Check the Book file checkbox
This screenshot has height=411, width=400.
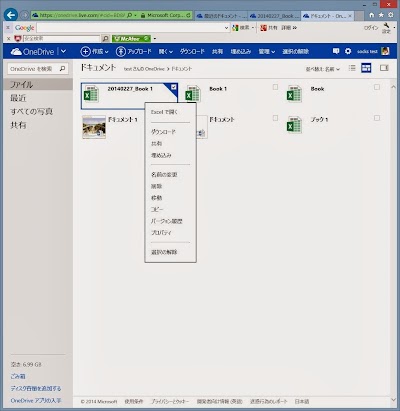point(377,87)
